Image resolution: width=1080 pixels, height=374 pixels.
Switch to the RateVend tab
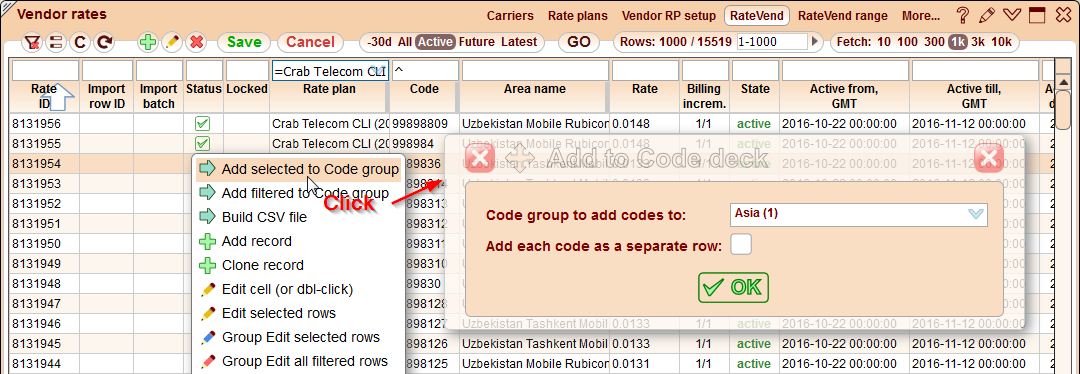click(757, 16)
